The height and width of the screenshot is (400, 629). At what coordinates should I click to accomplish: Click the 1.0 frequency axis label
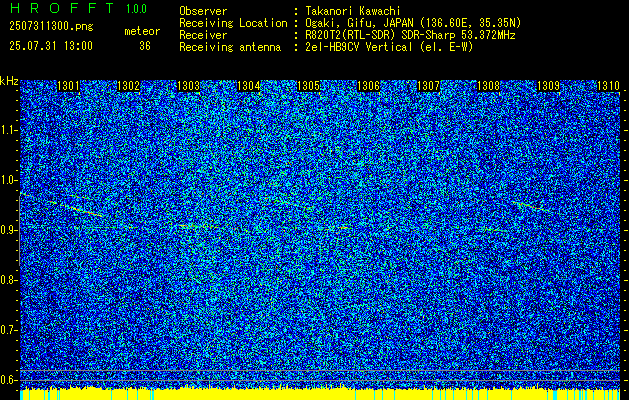click(x=9, y=181)
